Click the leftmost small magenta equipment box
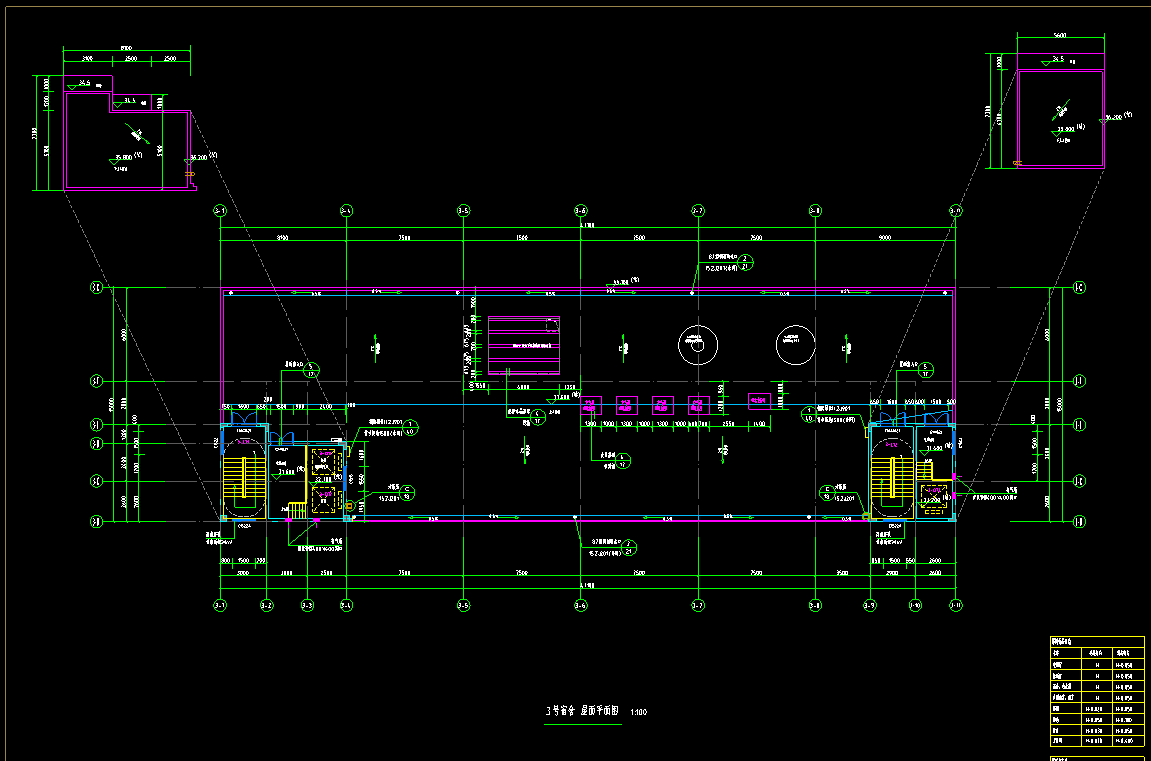The image size is (1151, 761). (x=591, y=405)
